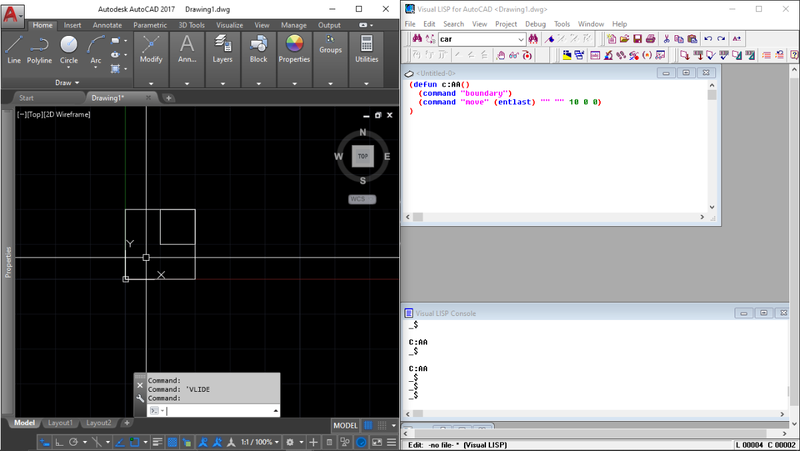Image resolution: width=800 pixels, height=451 pixels.
Task: Open the search text combo box dropdown
Action: click(521, 39)
